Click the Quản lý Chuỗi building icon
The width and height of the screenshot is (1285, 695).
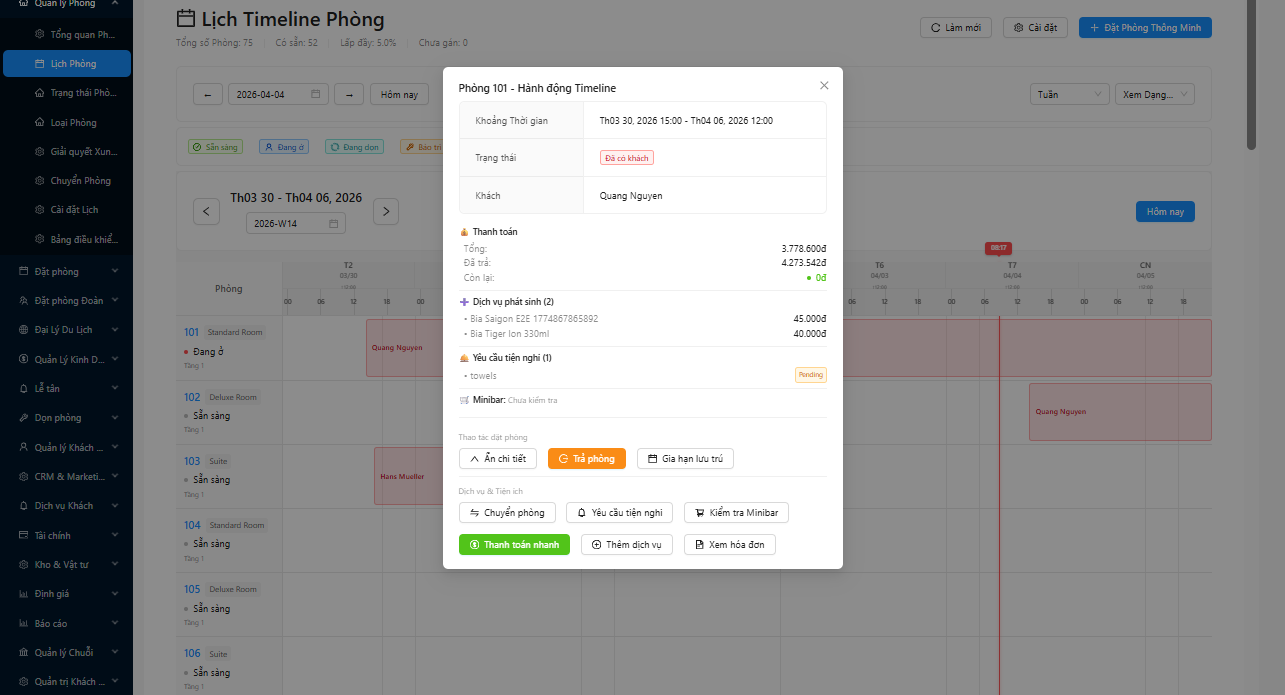(24, 652)
